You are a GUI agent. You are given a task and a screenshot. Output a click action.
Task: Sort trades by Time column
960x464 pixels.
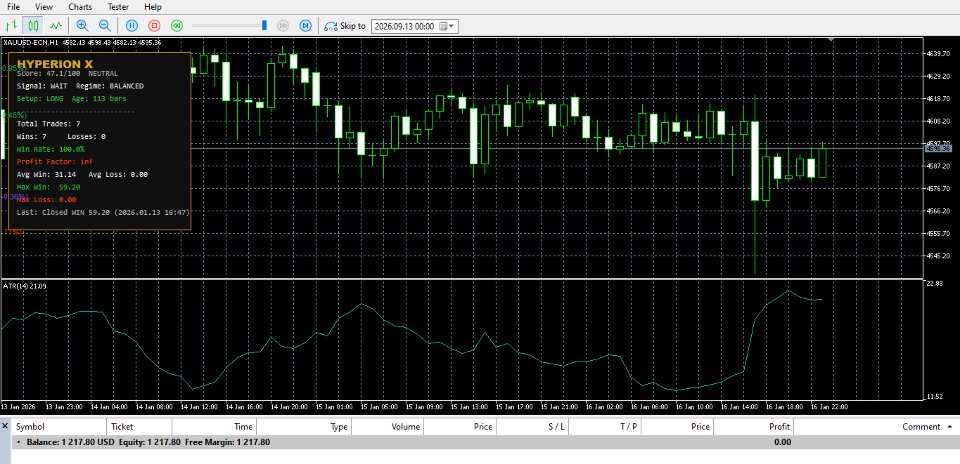coord(214,427)
